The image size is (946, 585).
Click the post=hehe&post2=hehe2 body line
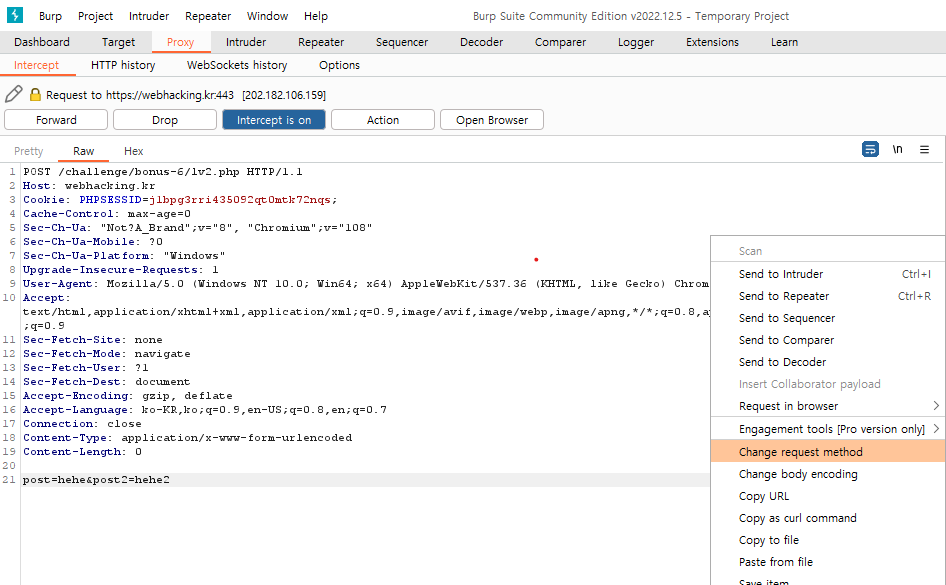pyautogui.click(x=97, y=480)
